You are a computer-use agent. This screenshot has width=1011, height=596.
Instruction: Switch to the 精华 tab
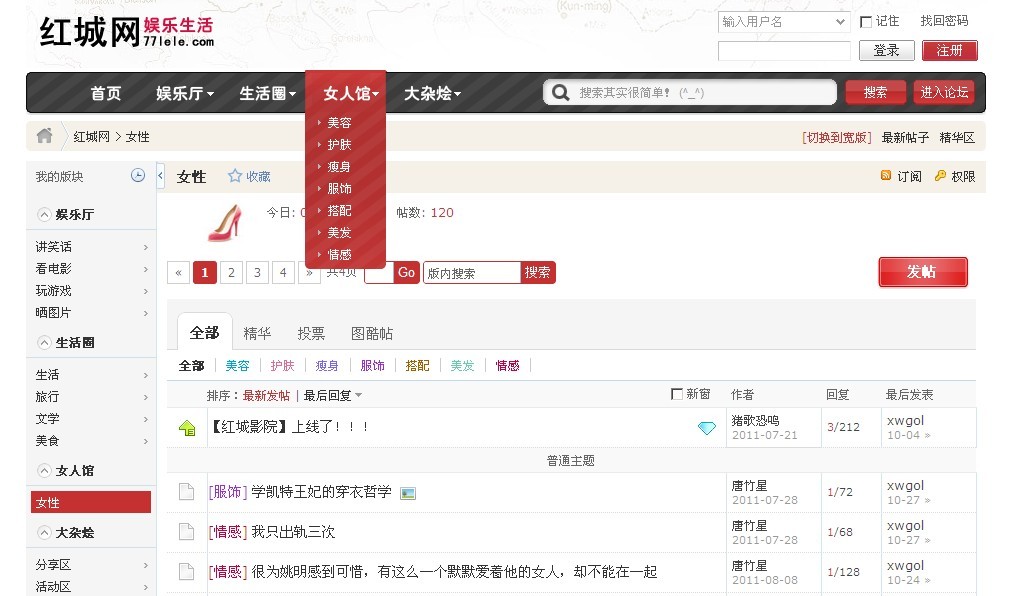click(257, 333)
